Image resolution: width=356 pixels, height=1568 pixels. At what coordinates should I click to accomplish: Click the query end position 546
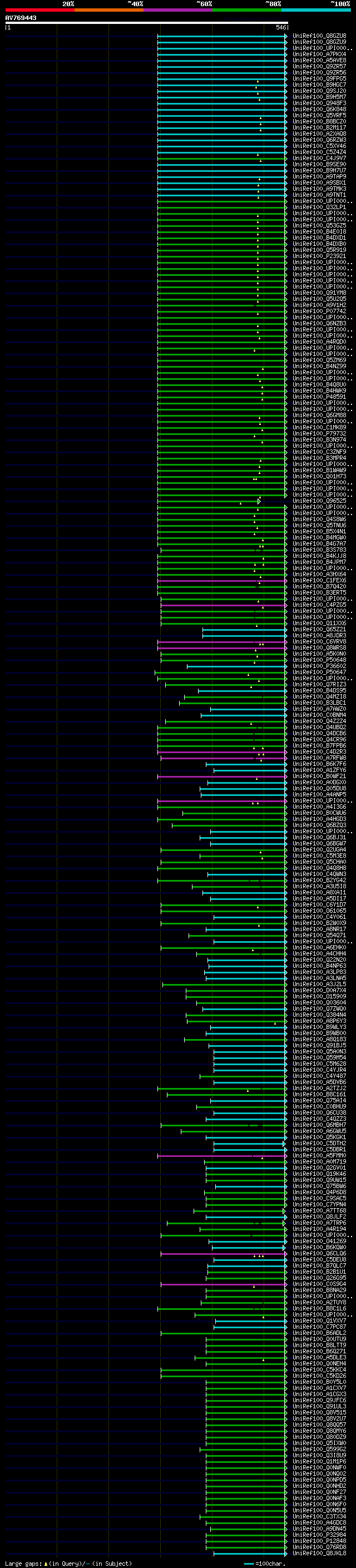pyautogui.click(x=280, y=27)
